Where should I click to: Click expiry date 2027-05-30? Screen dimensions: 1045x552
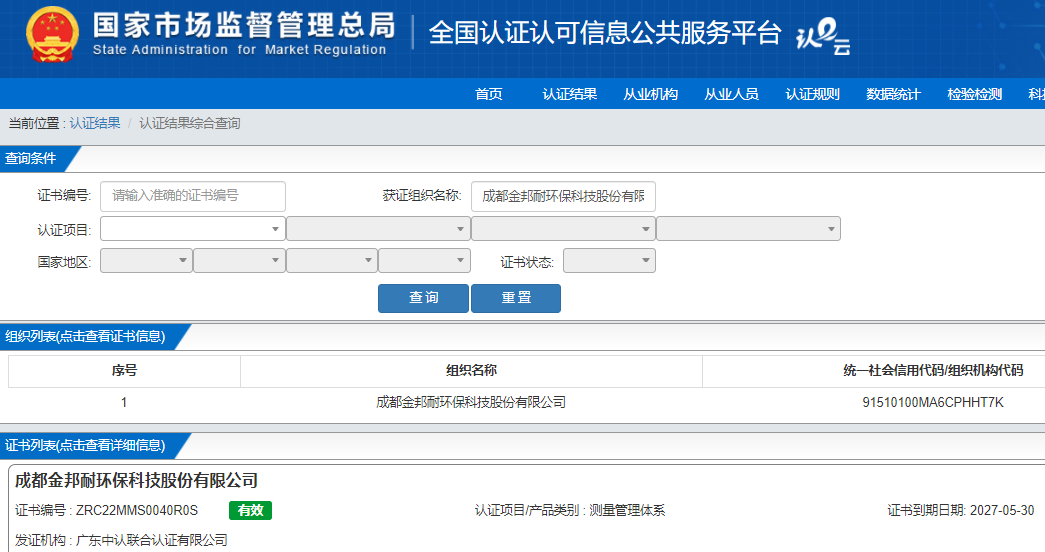(x=1002, y=511)
